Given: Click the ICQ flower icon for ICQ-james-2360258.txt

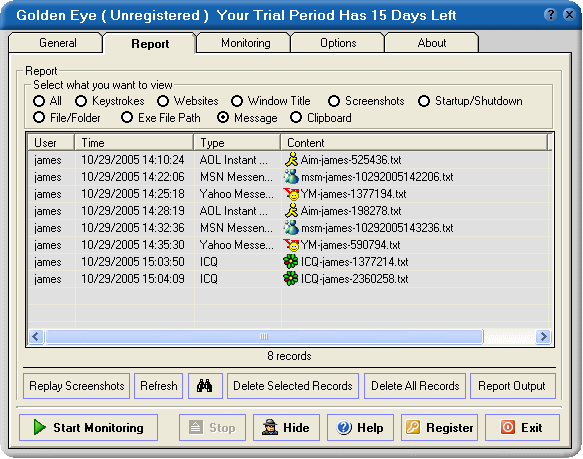Looking at the screenshot, I should click(291, 279).
